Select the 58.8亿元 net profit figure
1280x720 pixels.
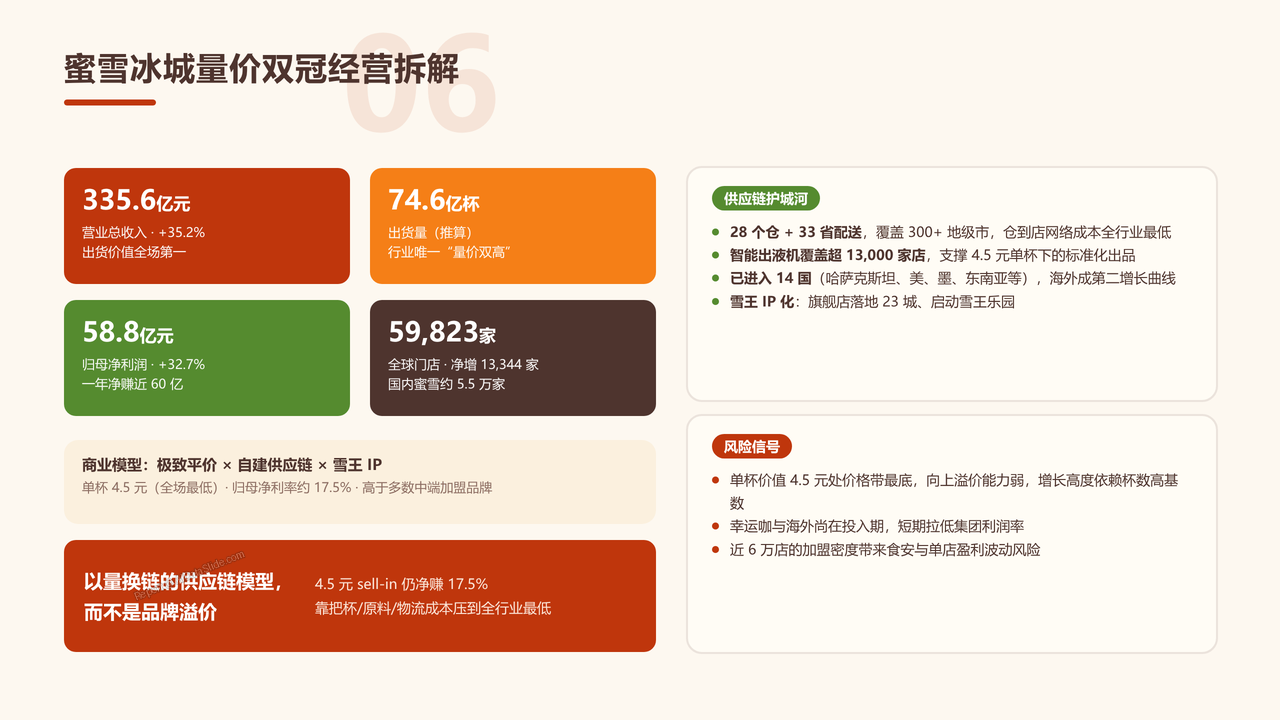point(128,332)
